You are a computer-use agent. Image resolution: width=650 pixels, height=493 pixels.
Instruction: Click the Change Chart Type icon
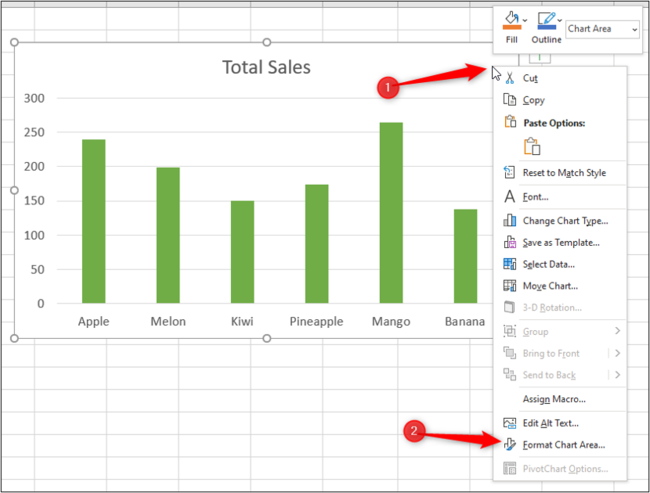[x=509, y=221]
